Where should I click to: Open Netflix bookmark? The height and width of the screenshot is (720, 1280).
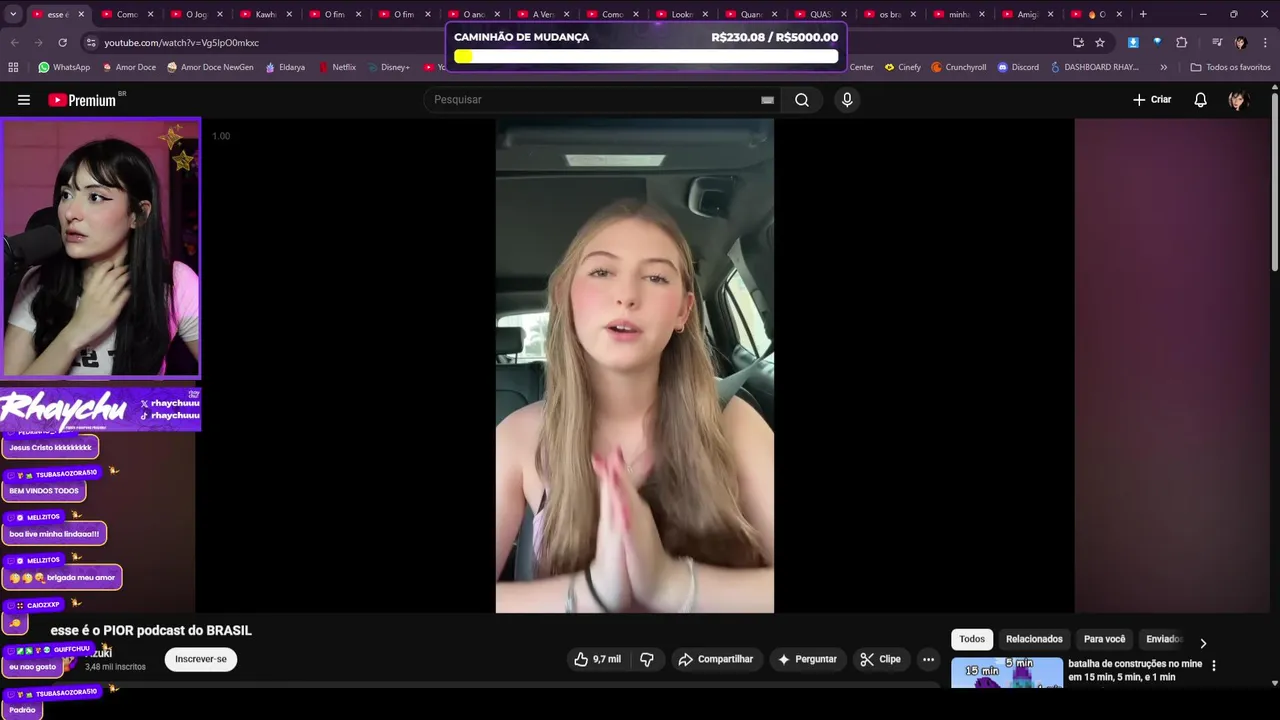[x=337, y=67]
